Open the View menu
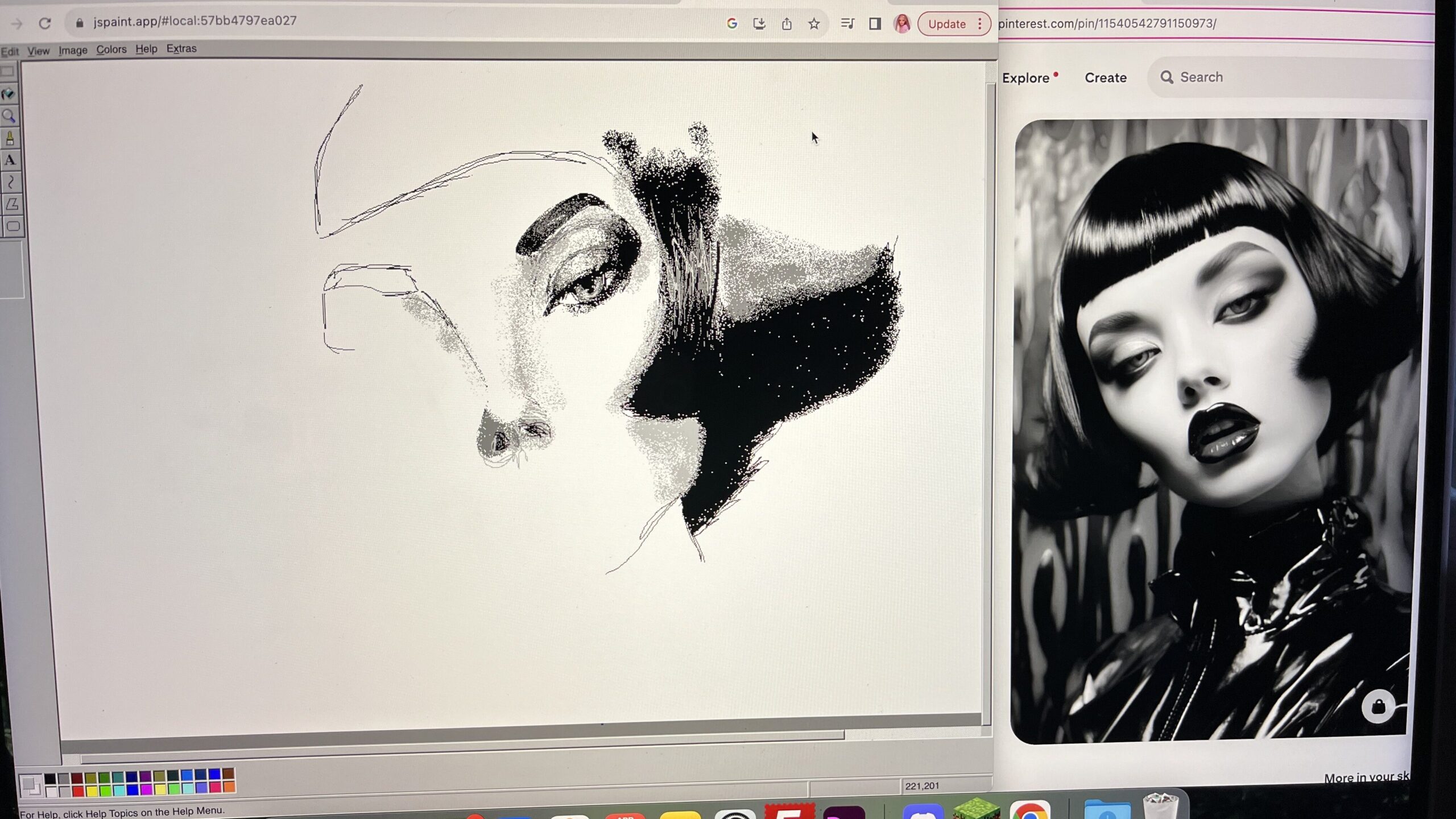Screen dimensions: 1456x819 (x=38, y=51)
